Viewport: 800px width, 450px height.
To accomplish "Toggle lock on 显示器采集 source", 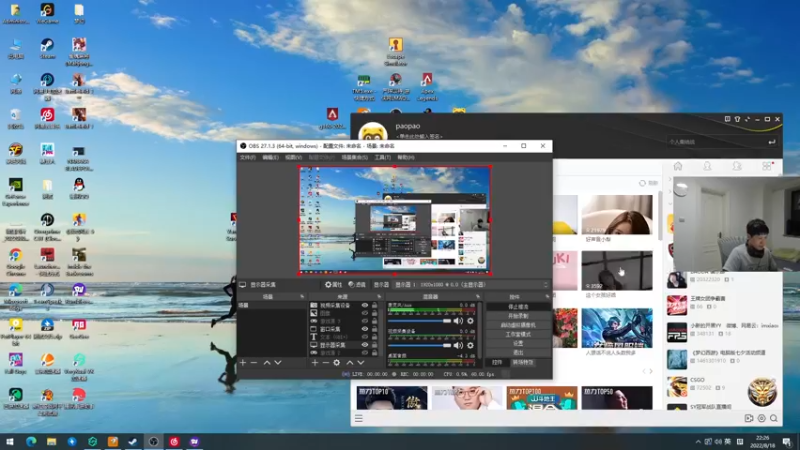I will coord(374,345).
